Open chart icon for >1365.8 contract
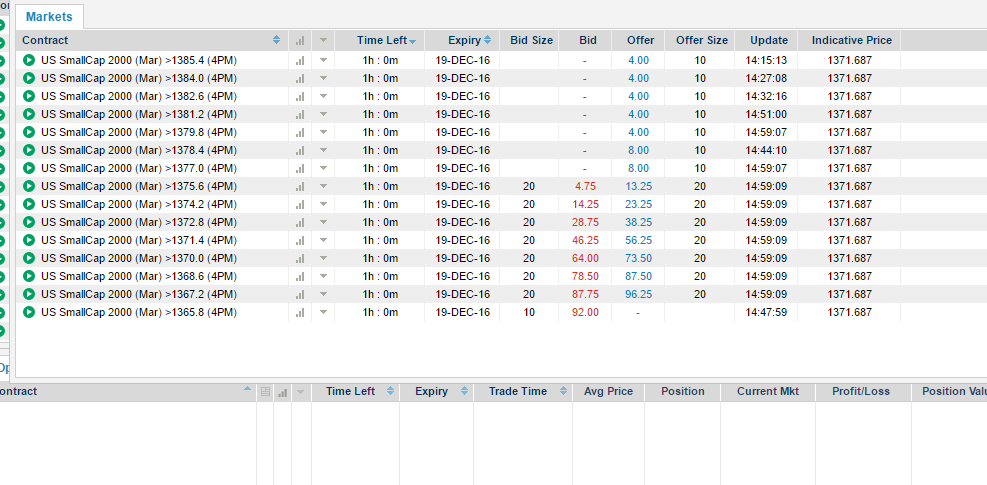 tap(300, 312)
